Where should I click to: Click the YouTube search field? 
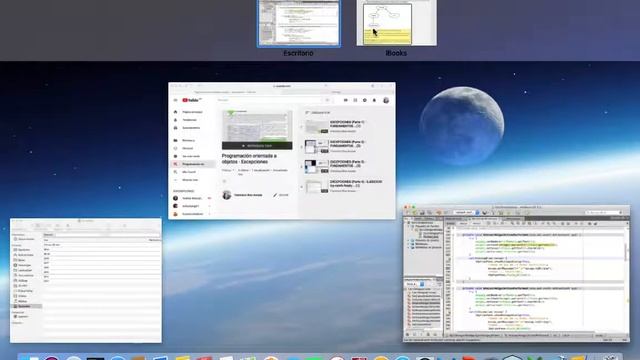point(269,100)
